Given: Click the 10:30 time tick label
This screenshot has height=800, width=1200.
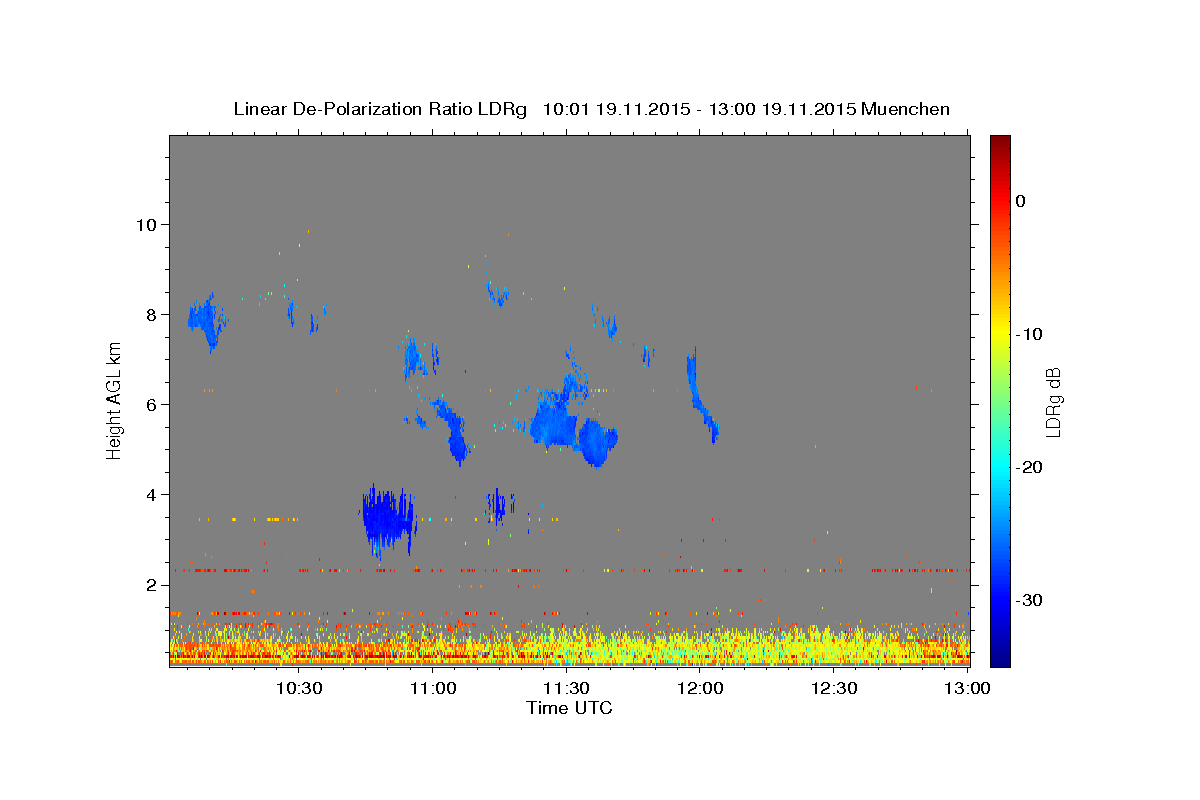Looking at the screenshot, I should (x=299, y=688).
